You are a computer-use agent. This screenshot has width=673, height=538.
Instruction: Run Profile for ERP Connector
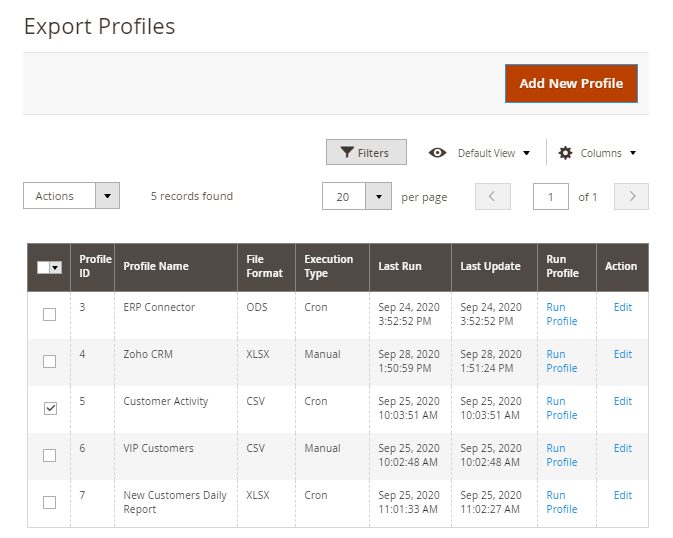[561, 314]
